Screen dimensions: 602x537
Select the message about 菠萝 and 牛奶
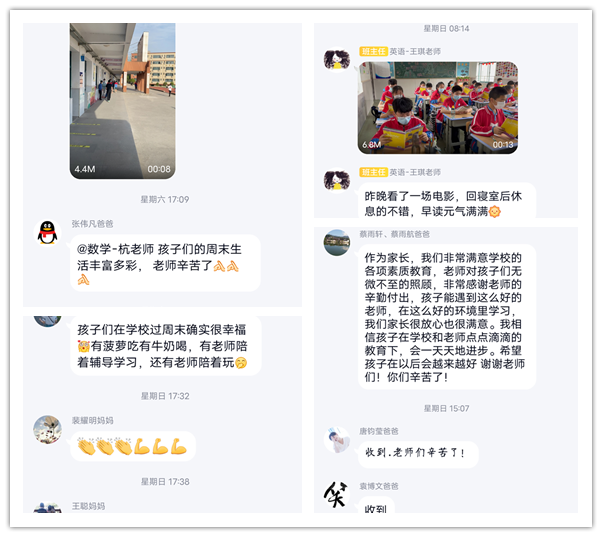(x=165, y=345)
